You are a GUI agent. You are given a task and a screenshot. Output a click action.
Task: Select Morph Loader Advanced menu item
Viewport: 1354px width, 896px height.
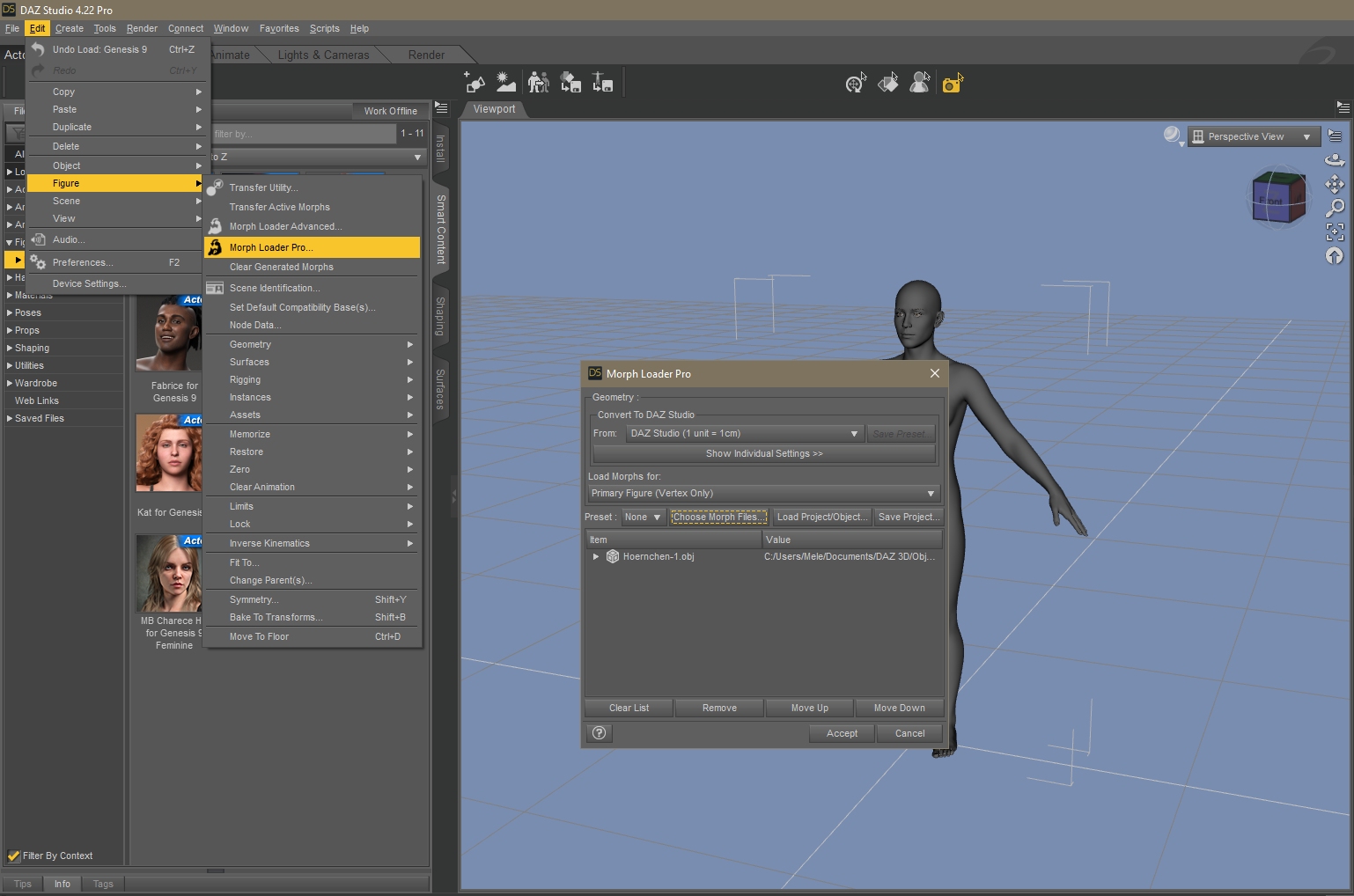312,226
